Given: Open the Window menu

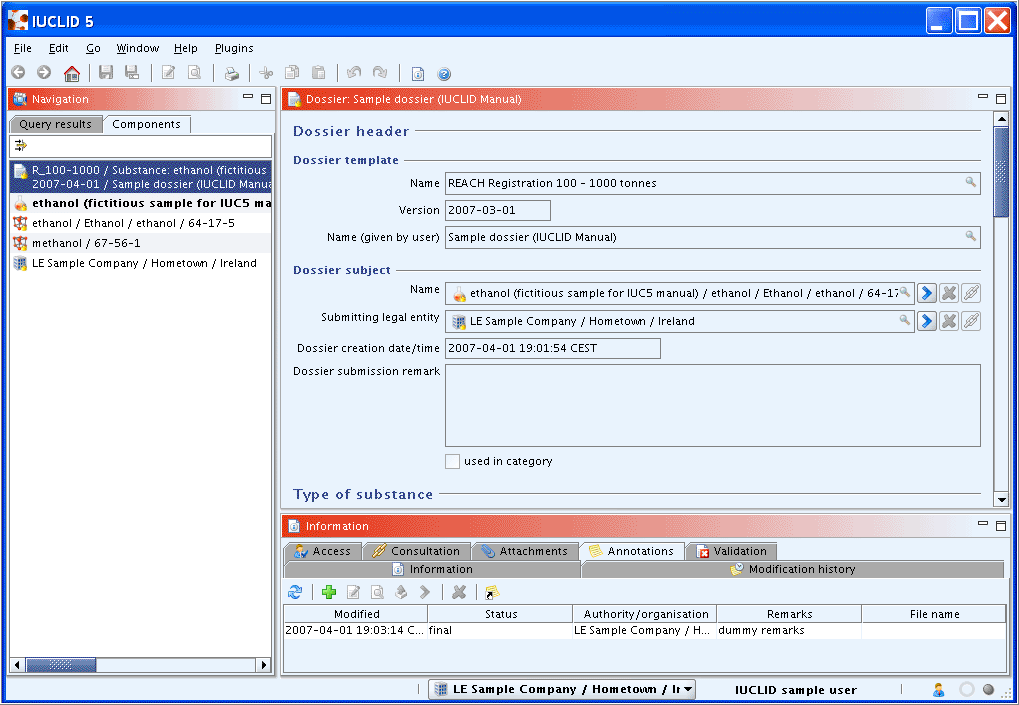Looking at the screenshot, I should [x=138, y=48].
